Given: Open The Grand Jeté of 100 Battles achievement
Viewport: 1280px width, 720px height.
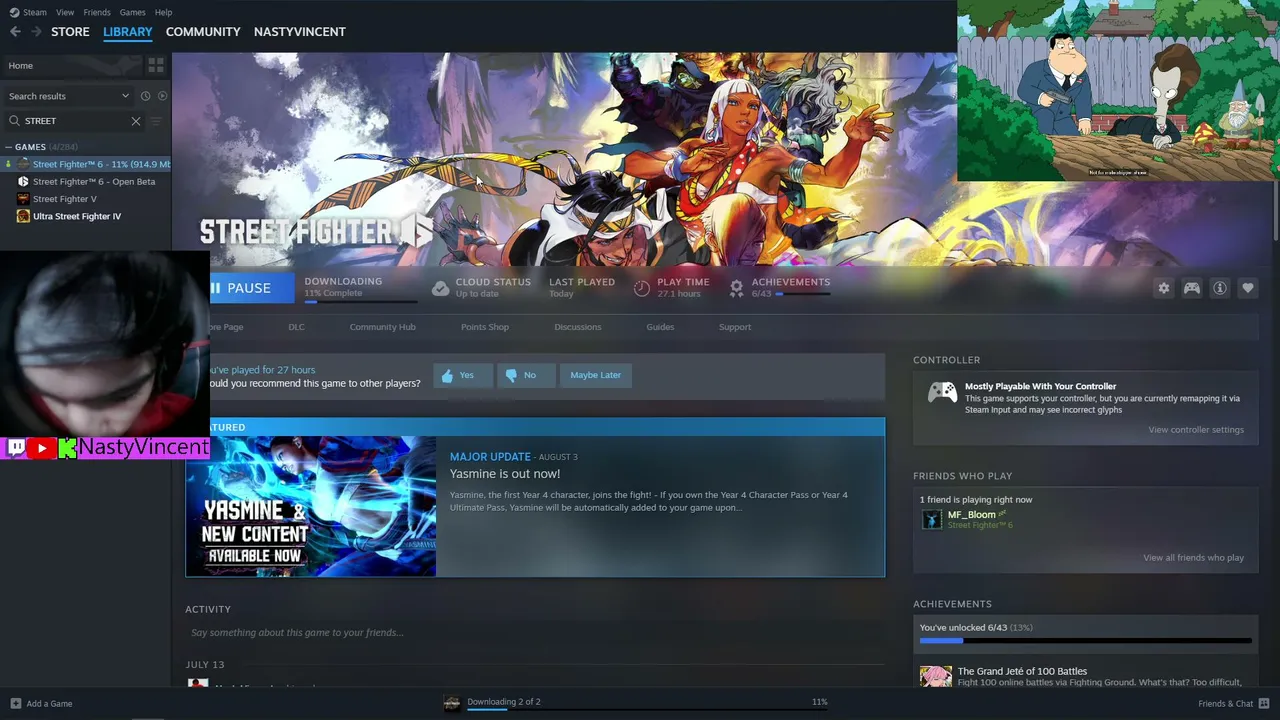Looking at the screenshot, I should (1022, 671).
